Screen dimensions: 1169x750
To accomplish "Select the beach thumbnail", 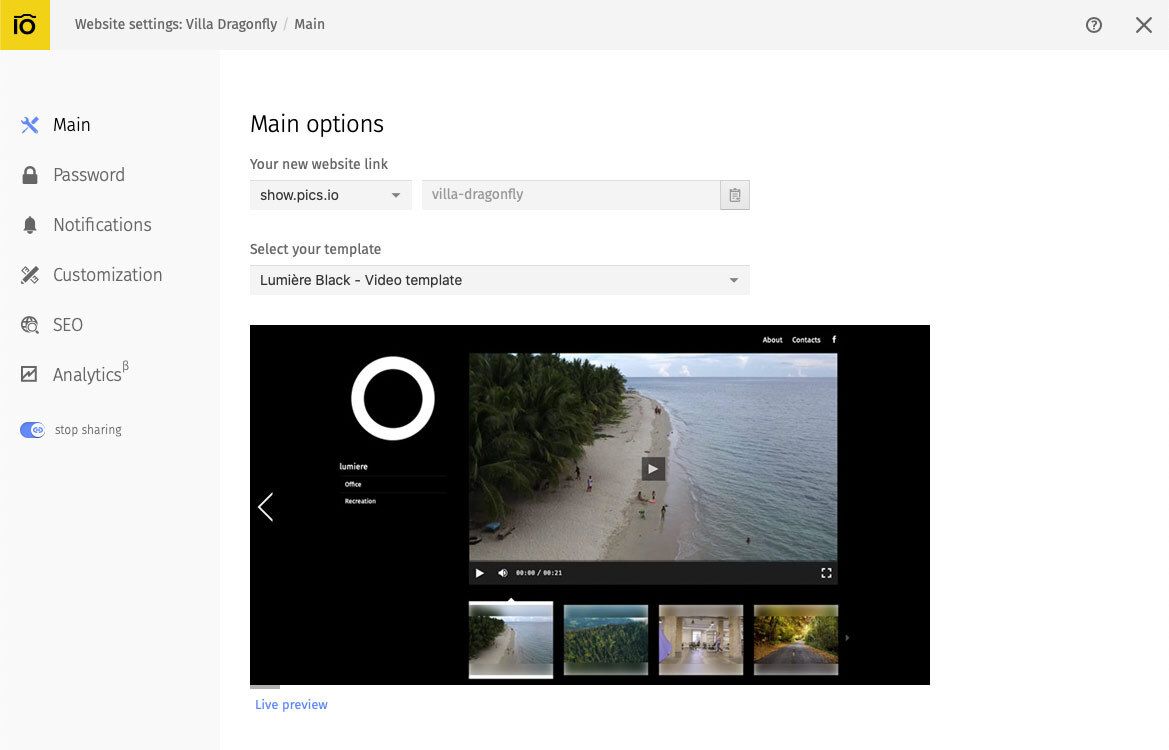I will coord(511,640).
